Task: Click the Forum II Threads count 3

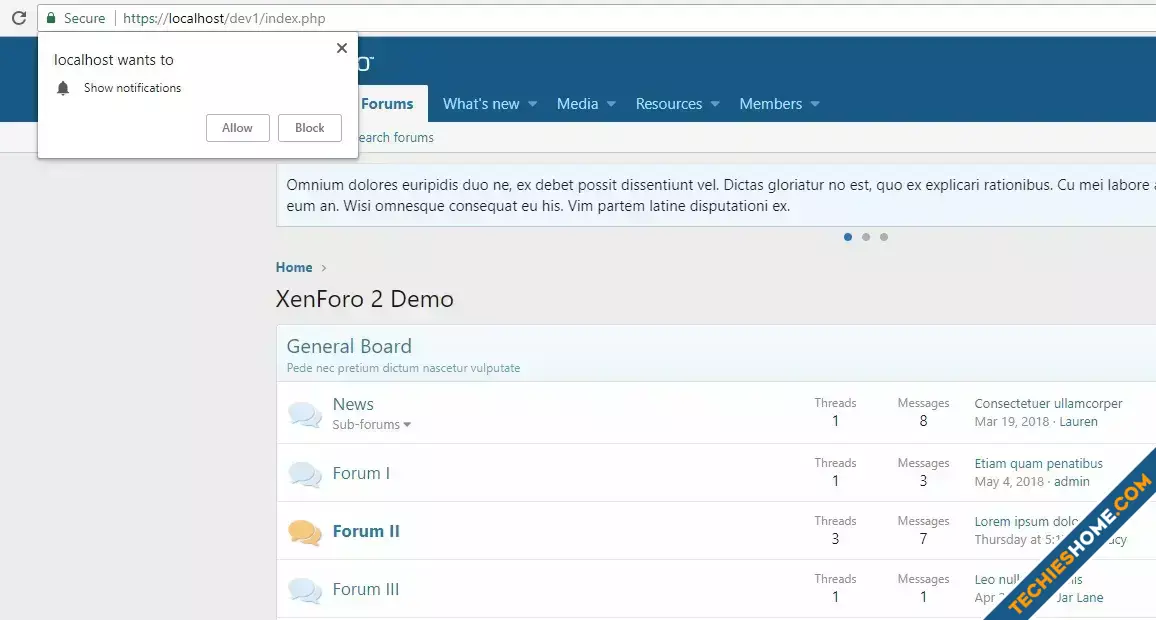Action: (835, 539)
